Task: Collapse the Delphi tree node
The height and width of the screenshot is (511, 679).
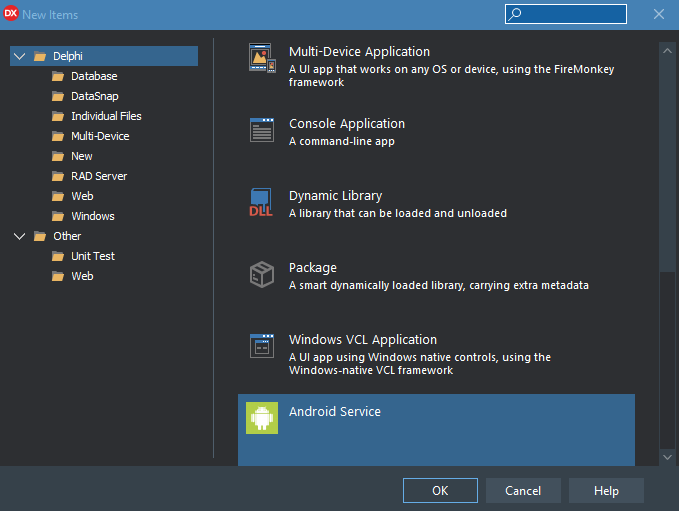Action: (x=19, y=56)
